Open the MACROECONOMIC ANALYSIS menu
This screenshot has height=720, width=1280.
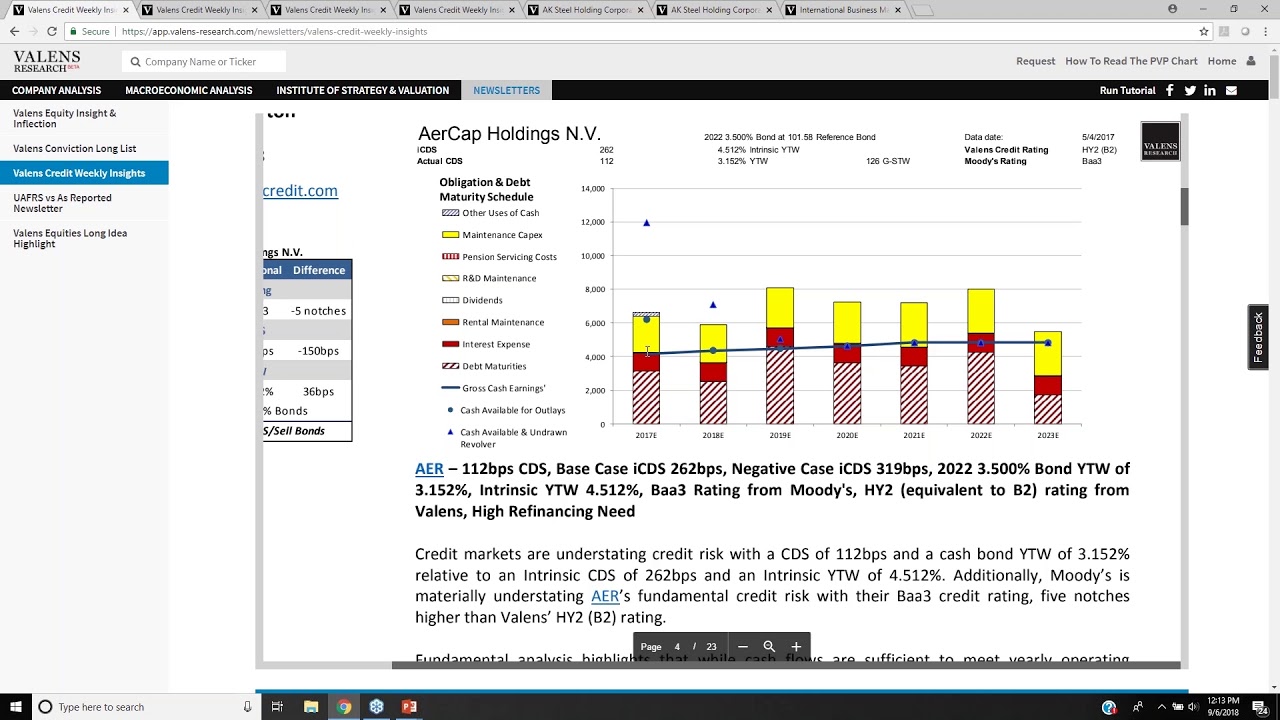(189, 90)
